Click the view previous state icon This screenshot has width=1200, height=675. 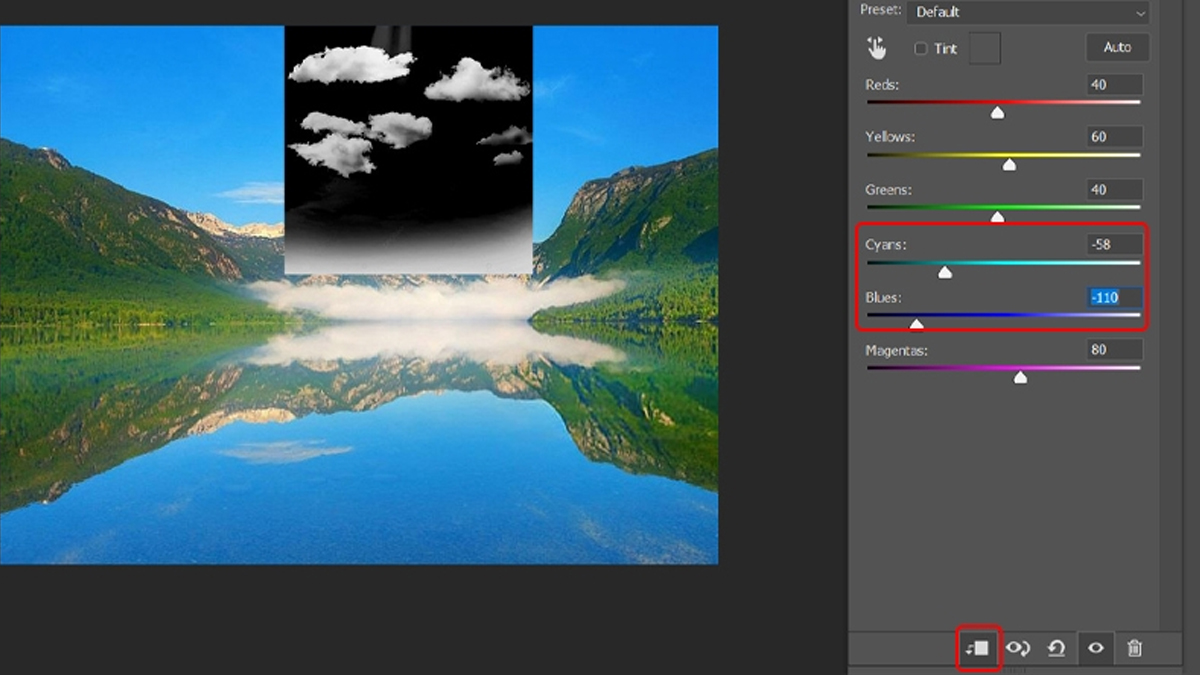click(x=1018, y=648)
